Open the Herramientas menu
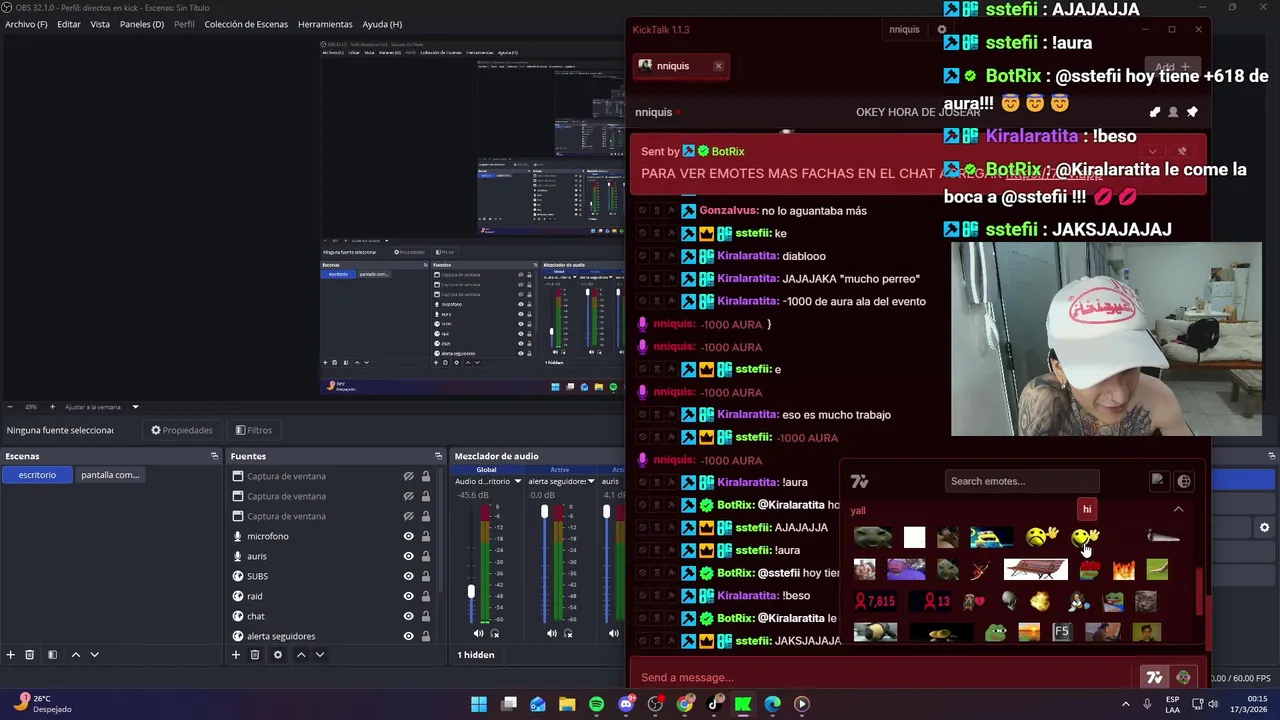Screen dimensions: 1280x720 point(325,24)
